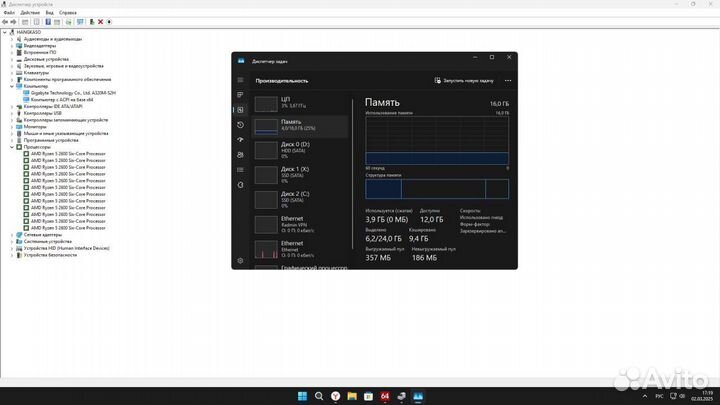Viewport: 720px width, 405px height.
Task: Collapse the Компьютер node
Action: pos(12,86)
